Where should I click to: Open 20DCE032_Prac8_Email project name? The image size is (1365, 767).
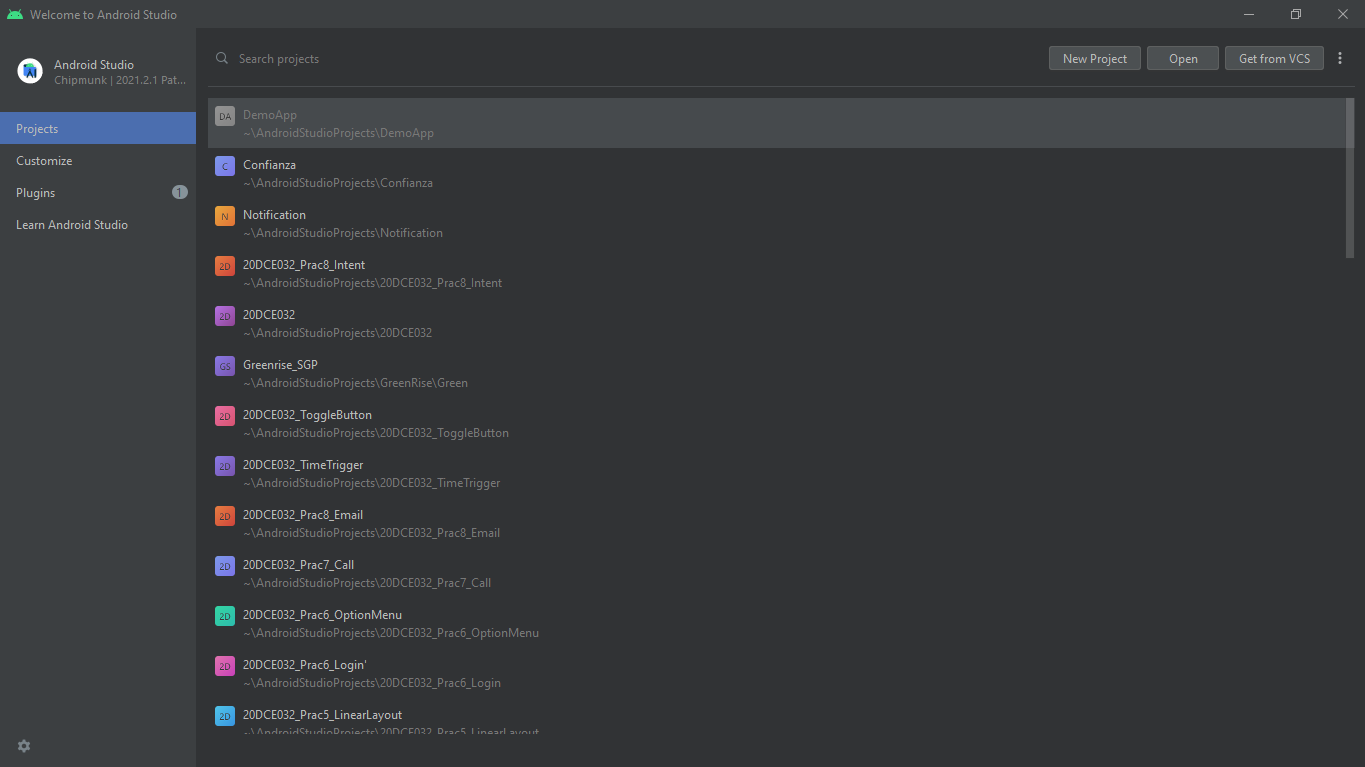303,515
